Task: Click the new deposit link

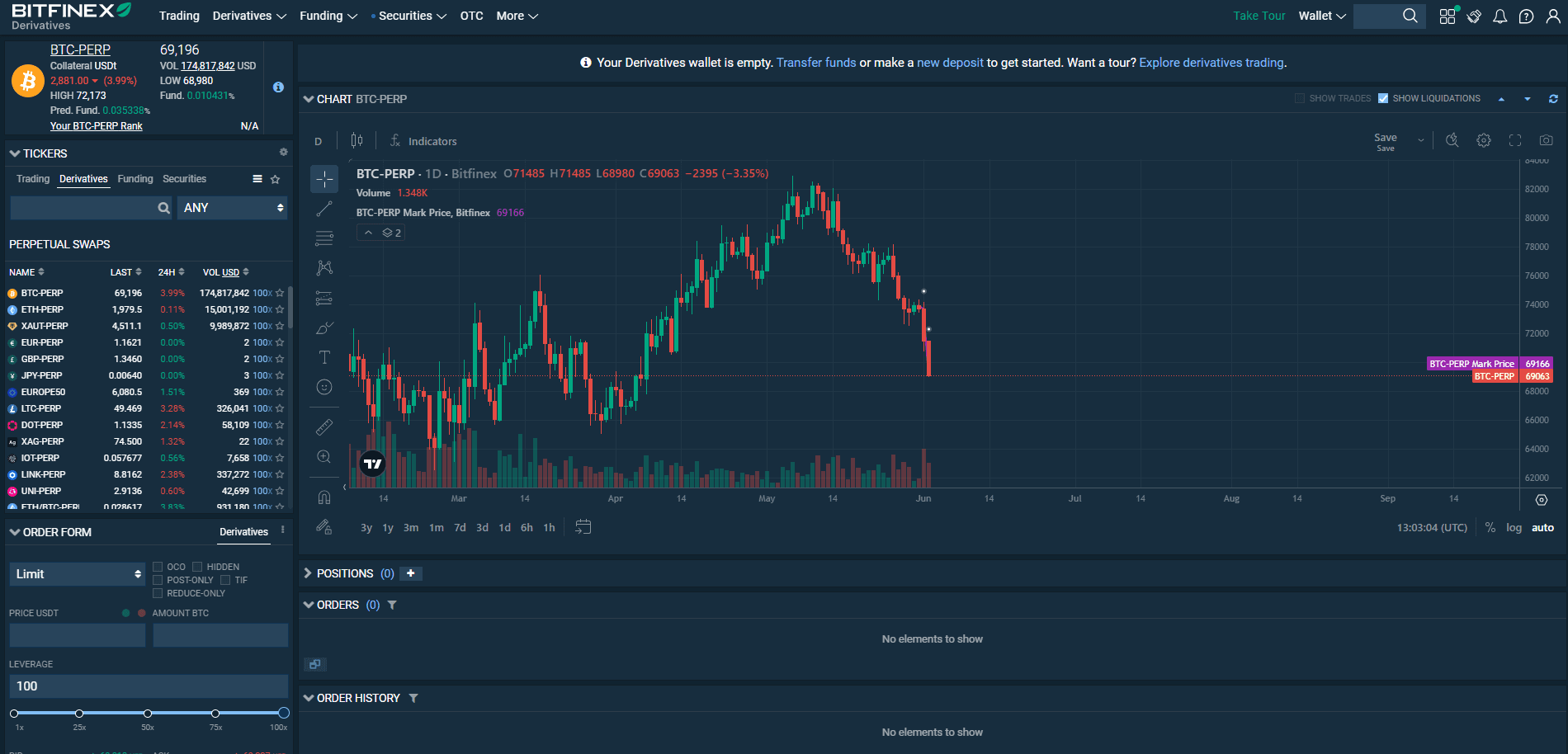Action: (x=950, y=63)
